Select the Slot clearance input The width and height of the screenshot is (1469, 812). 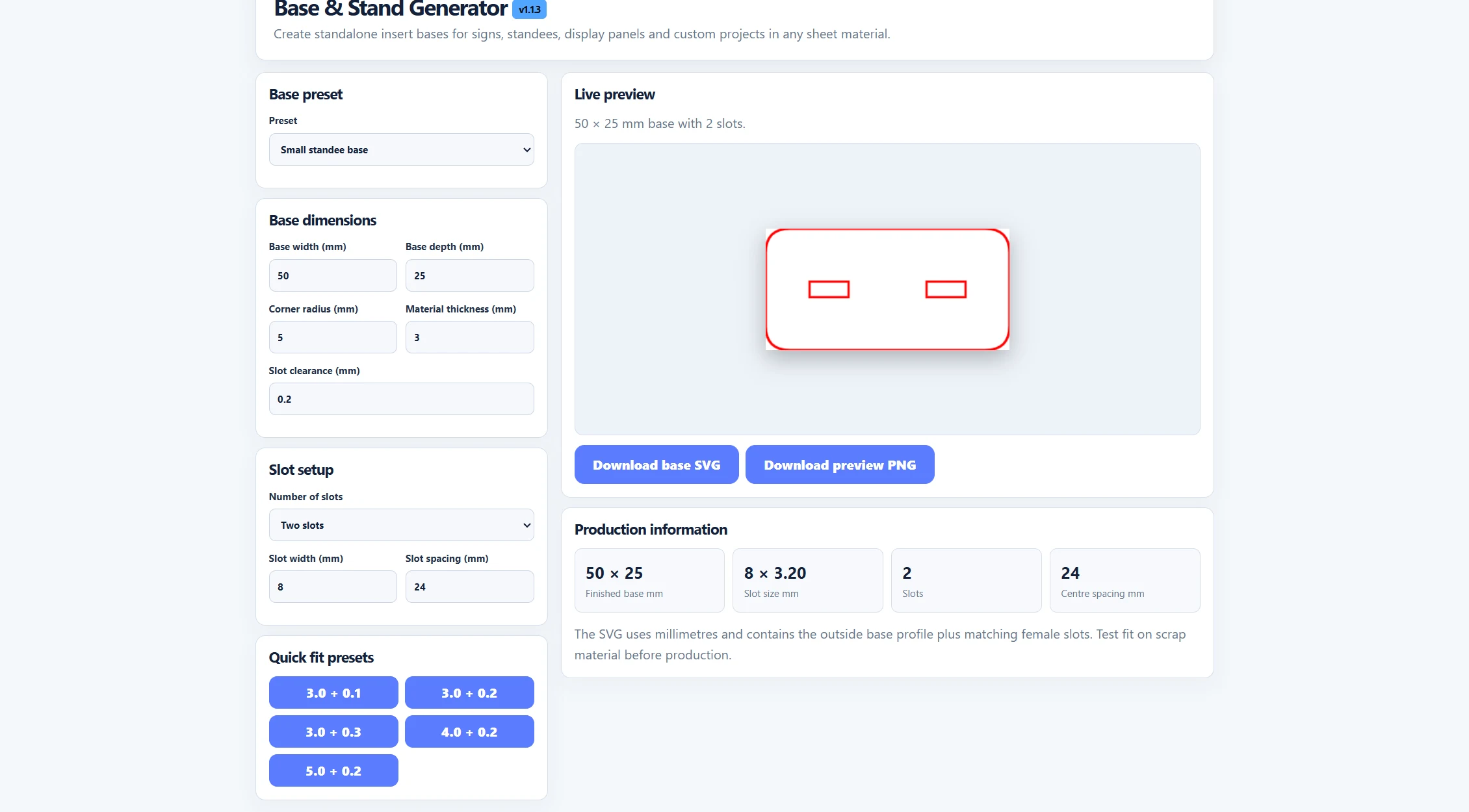(x=401, y=399)
